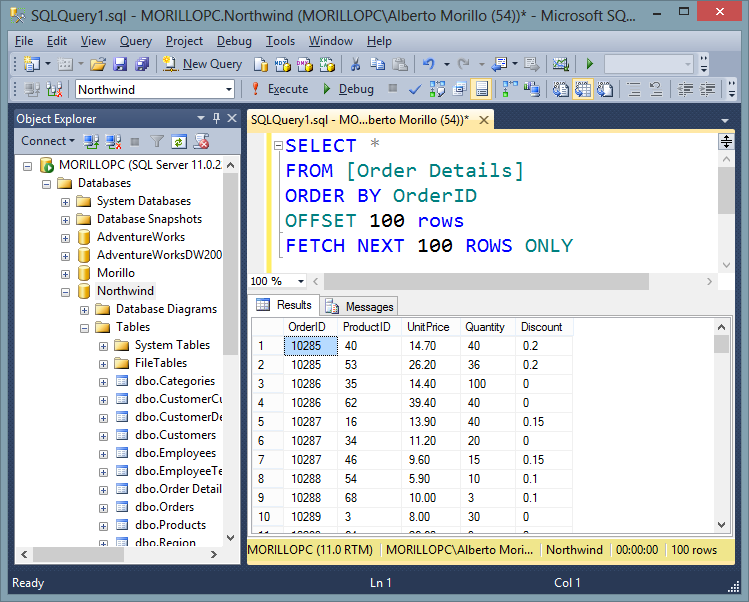Click the Find combo box in the top toolbar
The width and height of the screenshot is (749, 602).
pyautogui.click(x=648, y=64)
